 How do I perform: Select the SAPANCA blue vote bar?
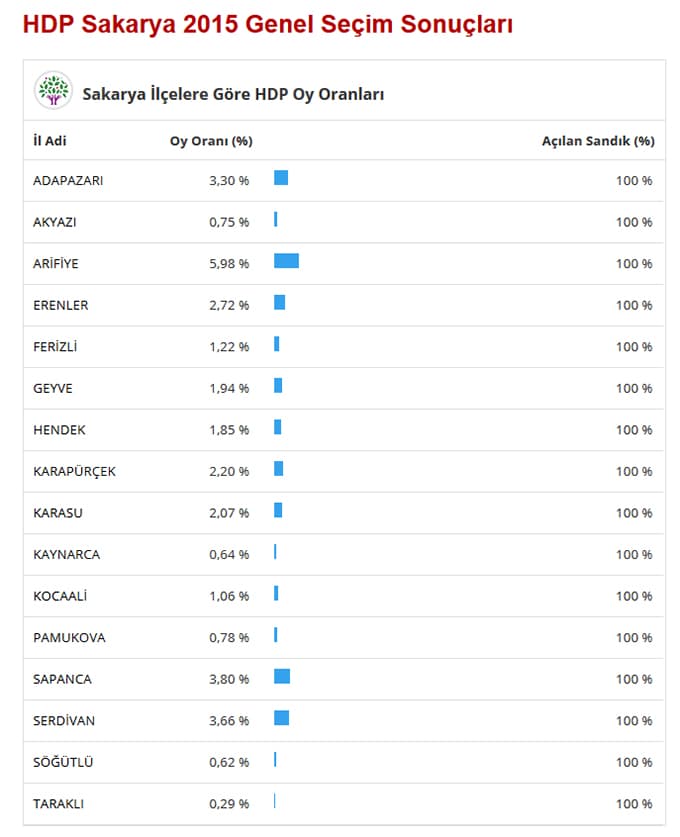click(x=282, y=676)
